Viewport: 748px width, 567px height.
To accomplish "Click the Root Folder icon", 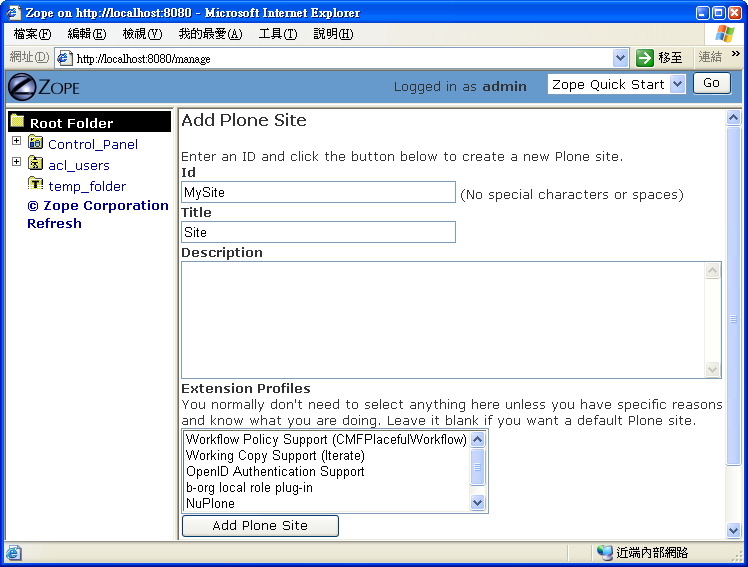I will pos(18,121).
